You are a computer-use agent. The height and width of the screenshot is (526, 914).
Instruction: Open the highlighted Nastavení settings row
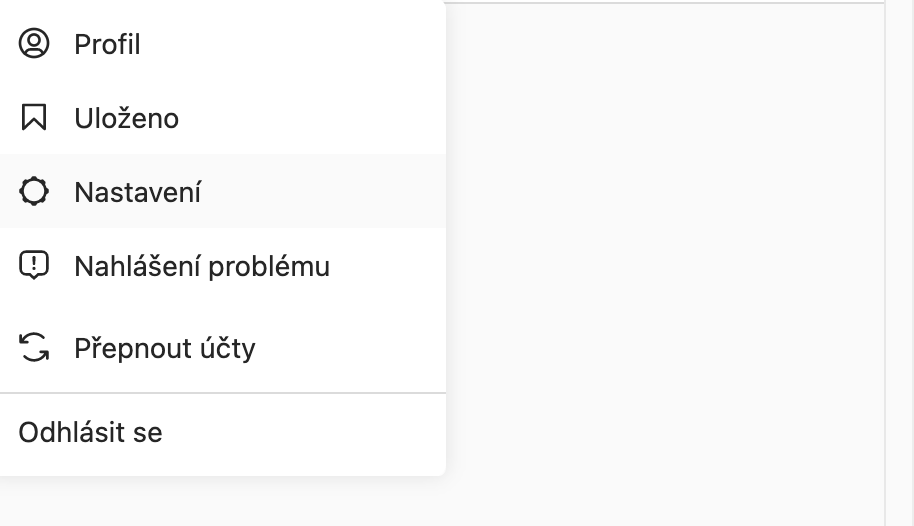(x=220, y=192)
